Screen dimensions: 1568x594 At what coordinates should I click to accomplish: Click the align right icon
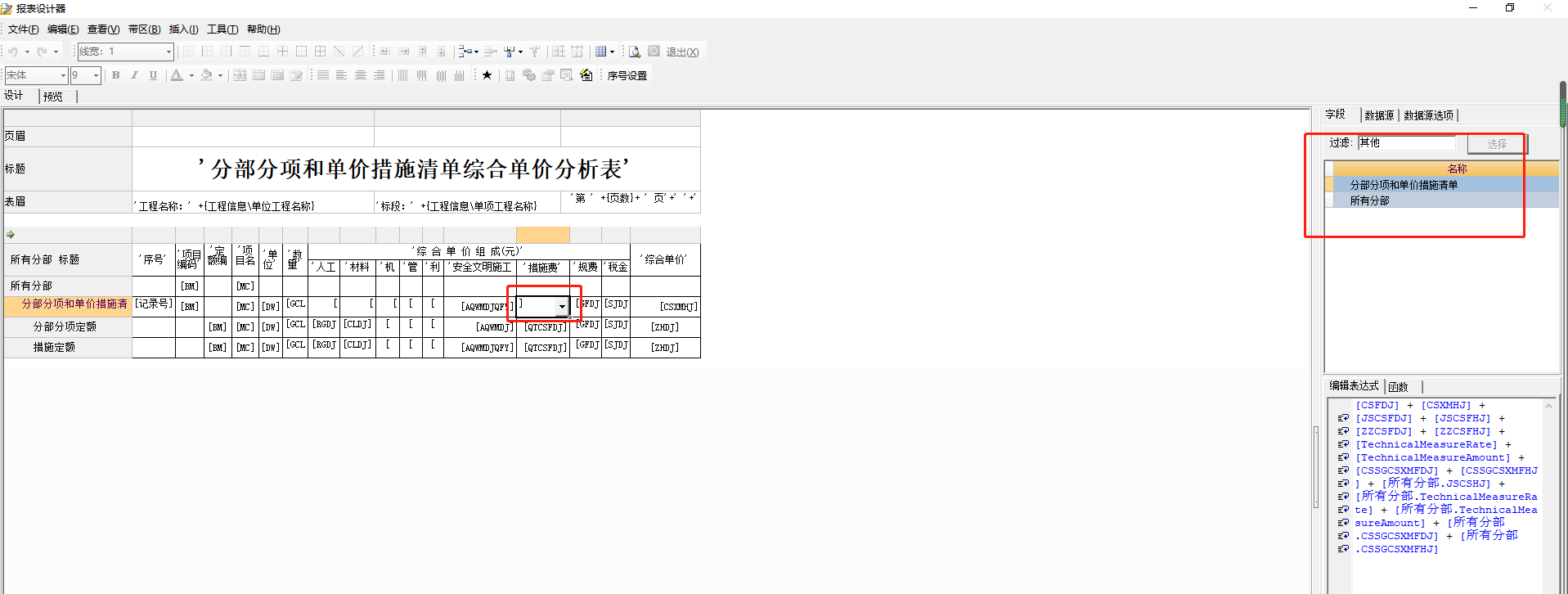point(379,75)
